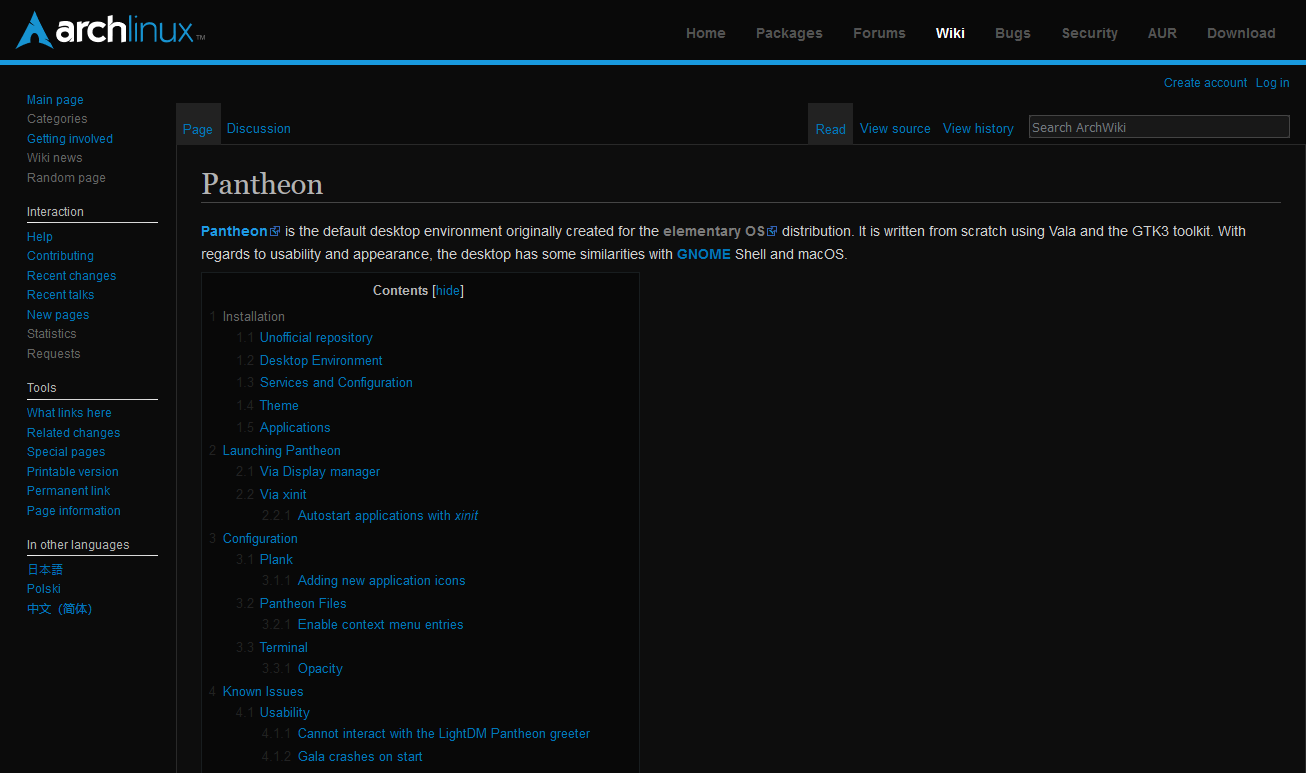The image size is (1306, 773).
Task: Open the Recent changes page
Action: [x=71, y=275]
